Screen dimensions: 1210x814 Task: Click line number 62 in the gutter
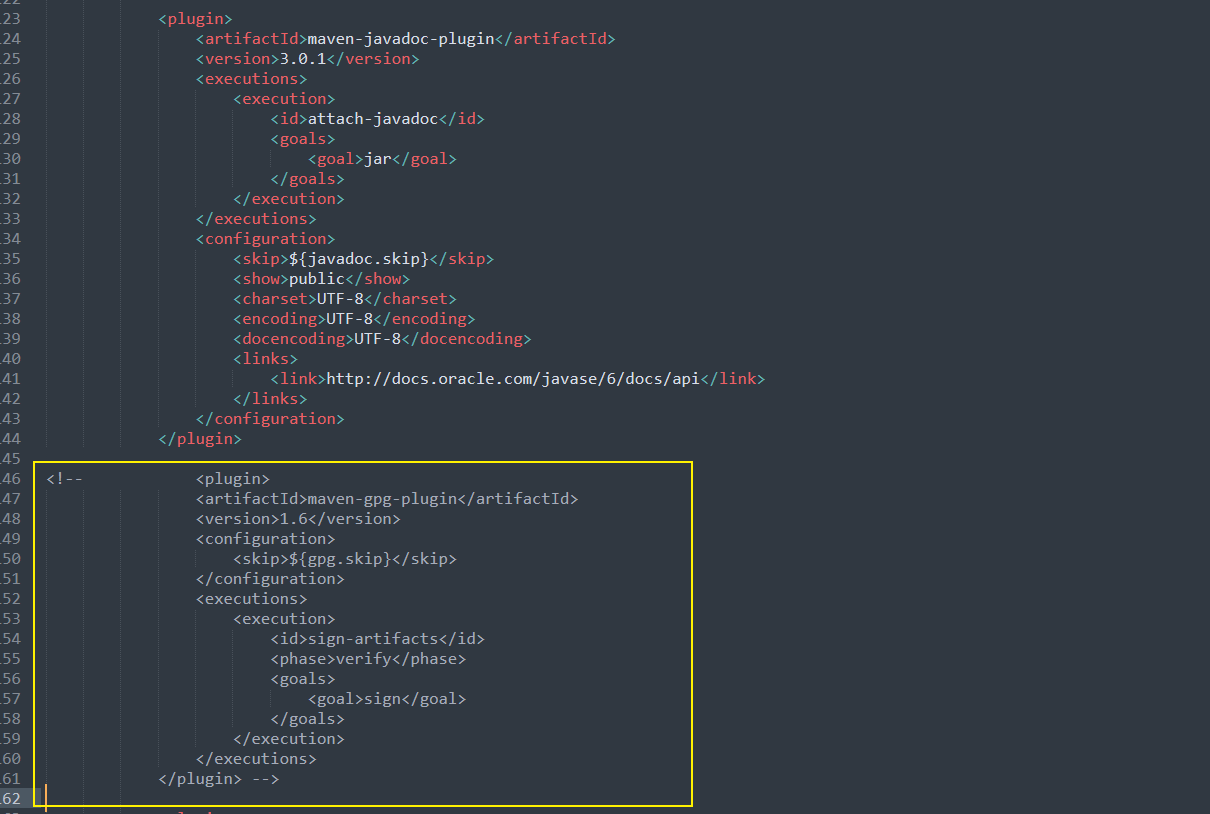(12, 799)
